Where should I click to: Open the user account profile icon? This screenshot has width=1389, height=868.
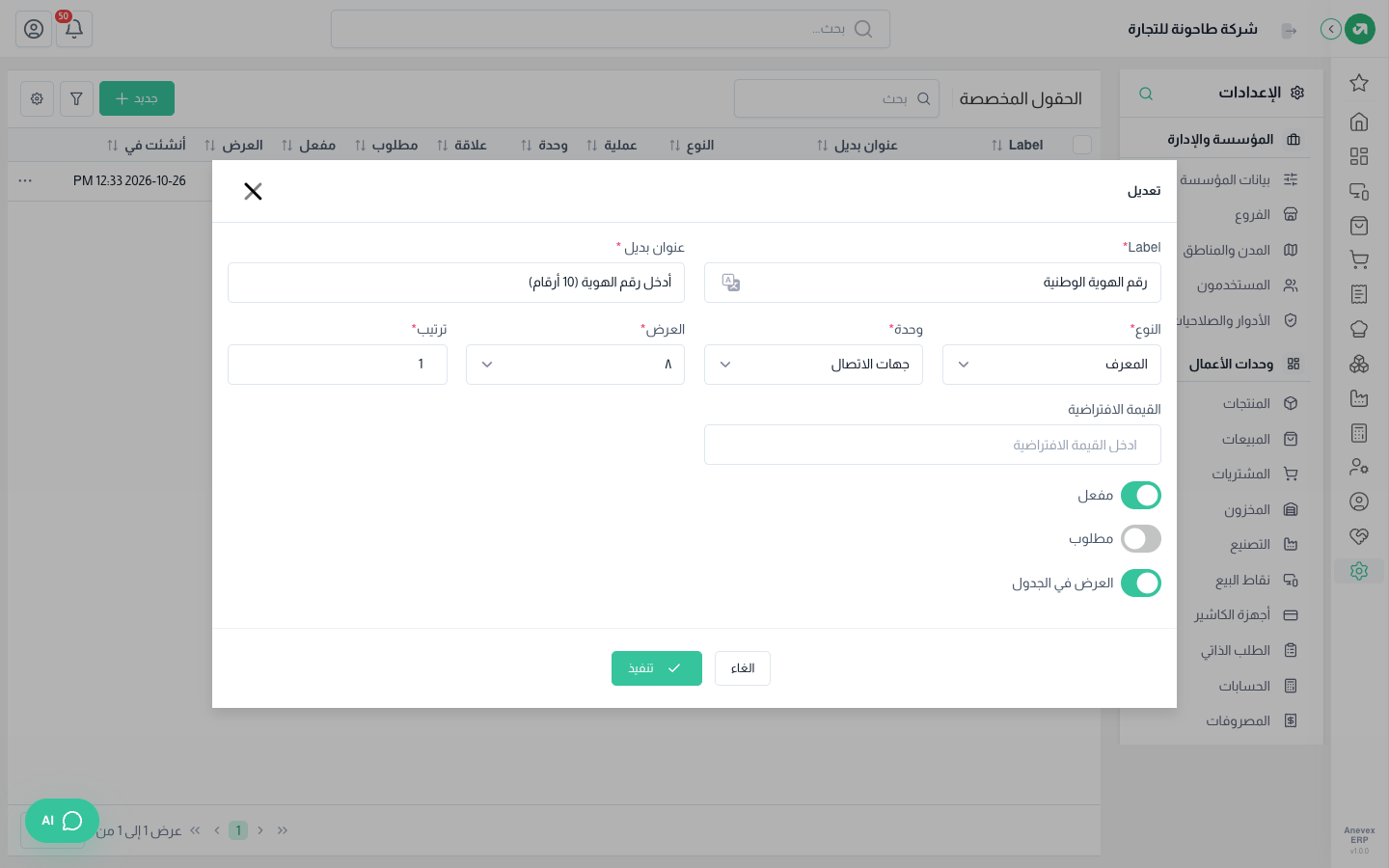point(34,29)
